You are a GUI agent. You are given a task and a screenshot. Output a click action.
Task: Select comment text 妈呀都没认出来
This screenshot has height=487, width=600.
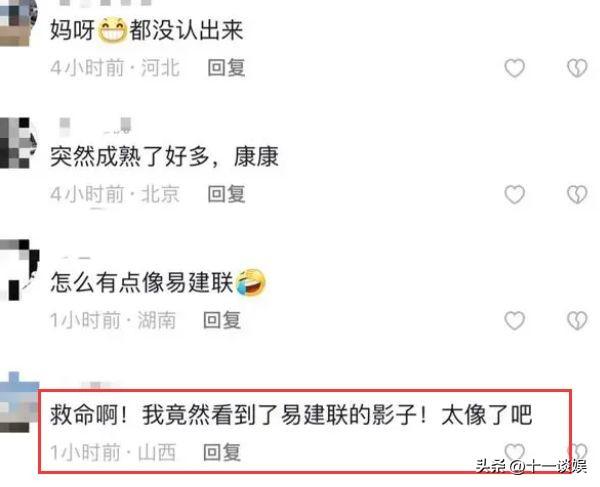coord(147,30)
